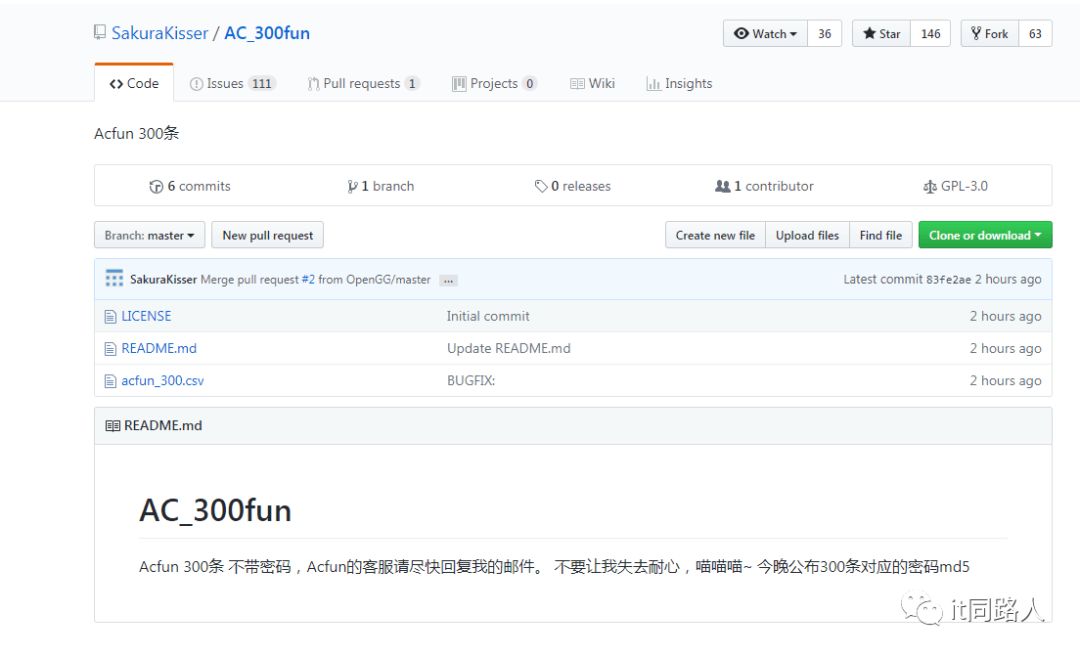
Task: Click the contributors people icon
Action: pyautogui.click(x=723, y=186)
